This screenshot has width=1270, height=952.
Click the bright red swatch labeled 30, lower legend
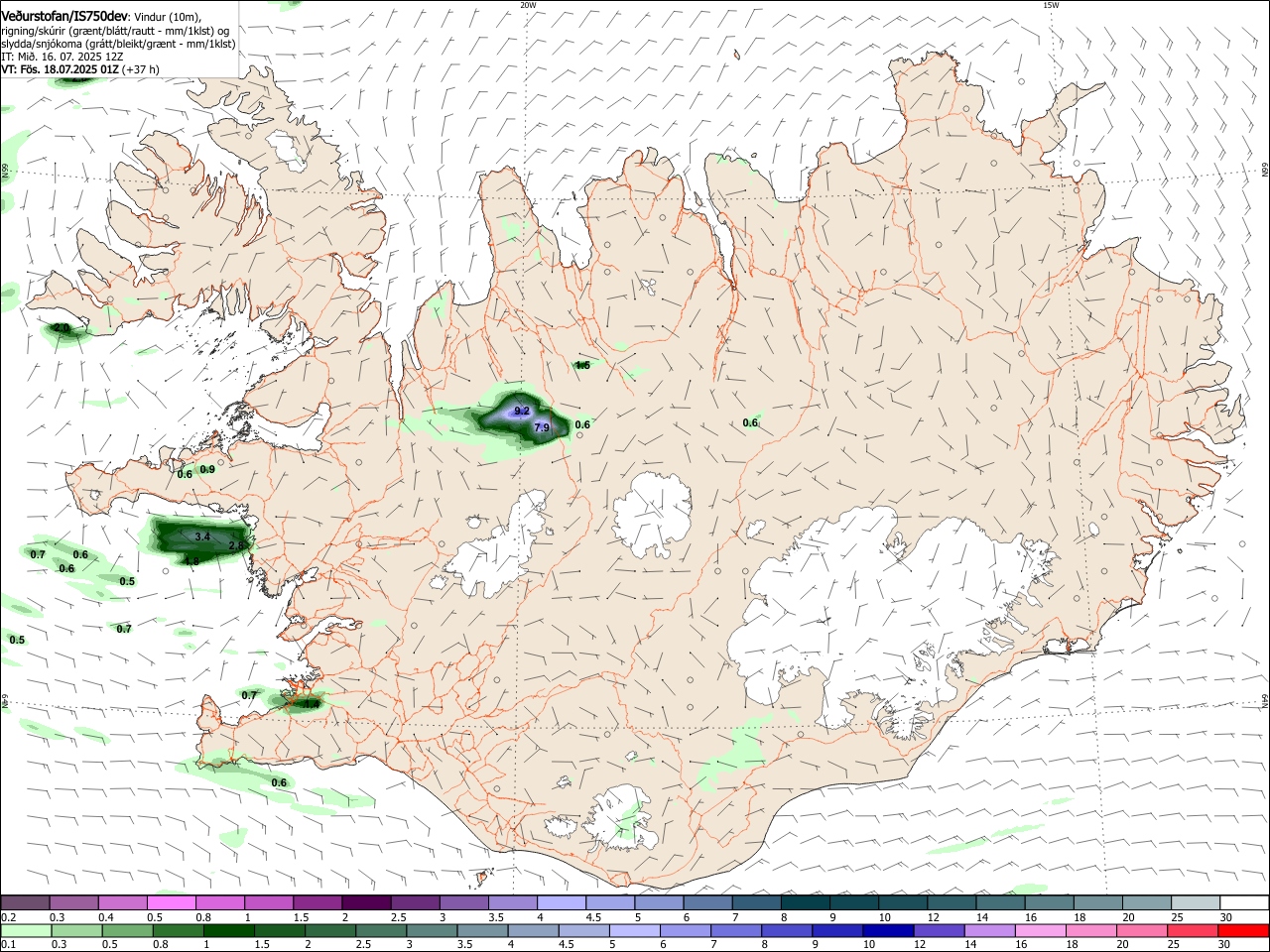pyautogui.click(x=1243, y=930)
